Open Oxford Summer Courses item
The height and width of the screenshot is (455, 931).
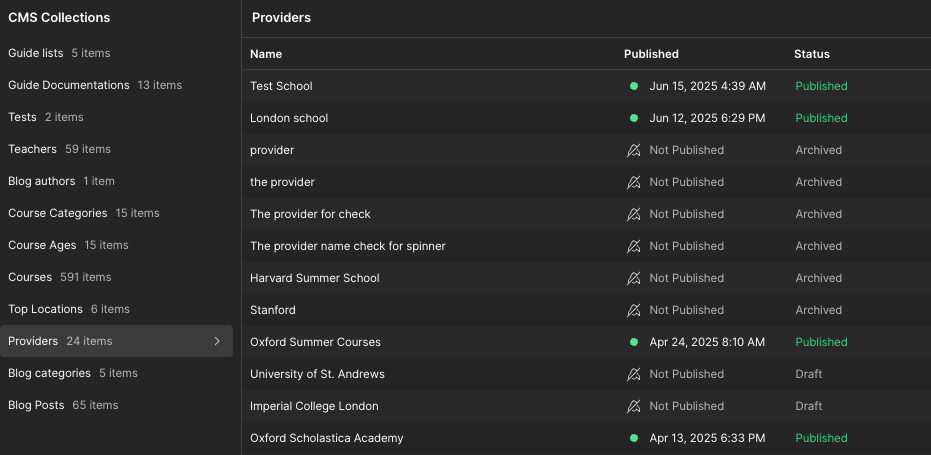click(x=315, y=342)
